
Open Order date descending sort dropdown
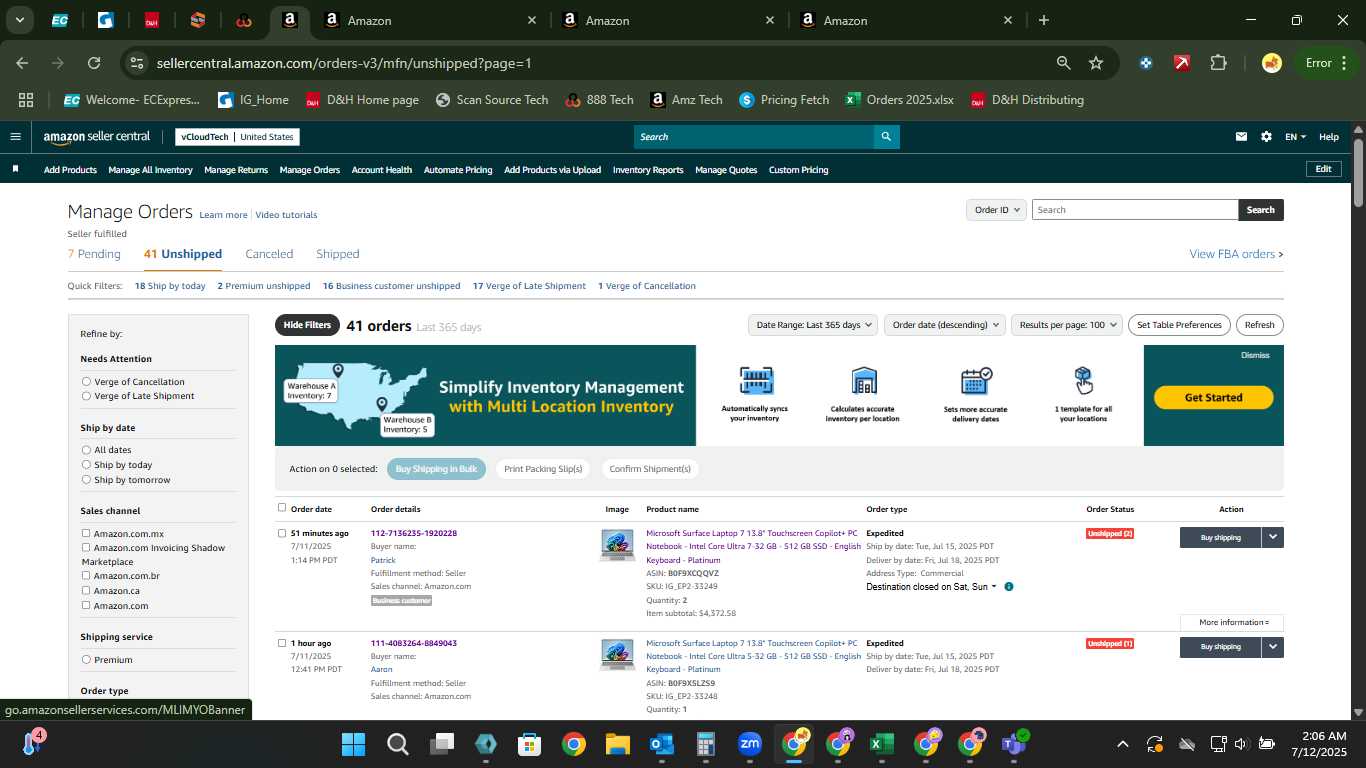(x=945, y=325)
